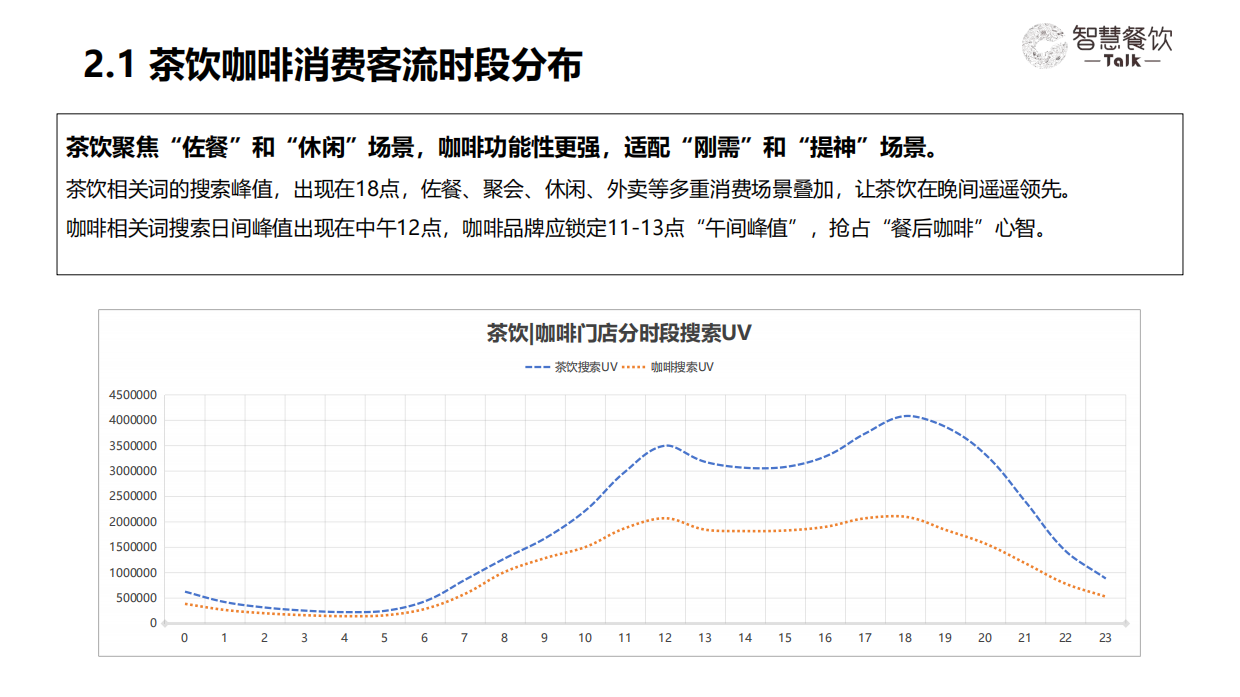Click x-axis hour label 21

click(x=1025, y=638)
